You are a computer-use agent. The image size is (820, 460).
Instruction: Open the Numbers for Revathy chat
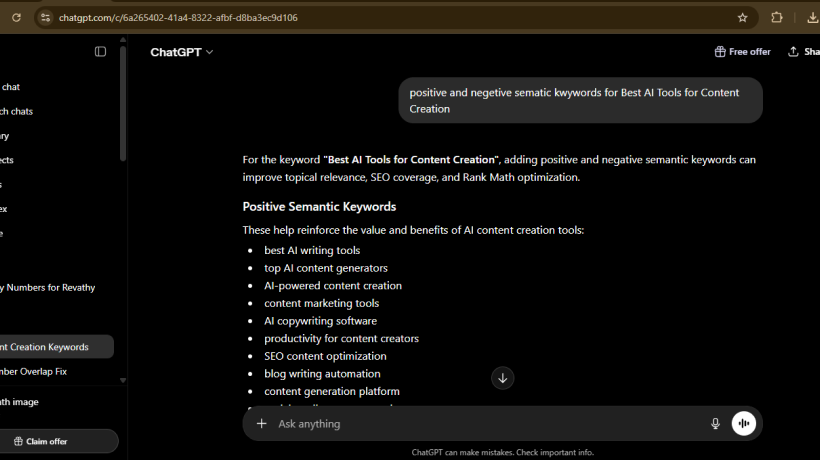coord(48,288)
